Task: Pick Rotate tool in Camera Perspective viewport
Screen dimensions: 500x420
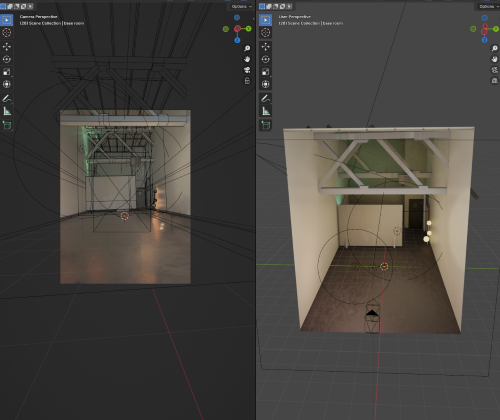Action: pyautogui.click(x=6, y=59)
